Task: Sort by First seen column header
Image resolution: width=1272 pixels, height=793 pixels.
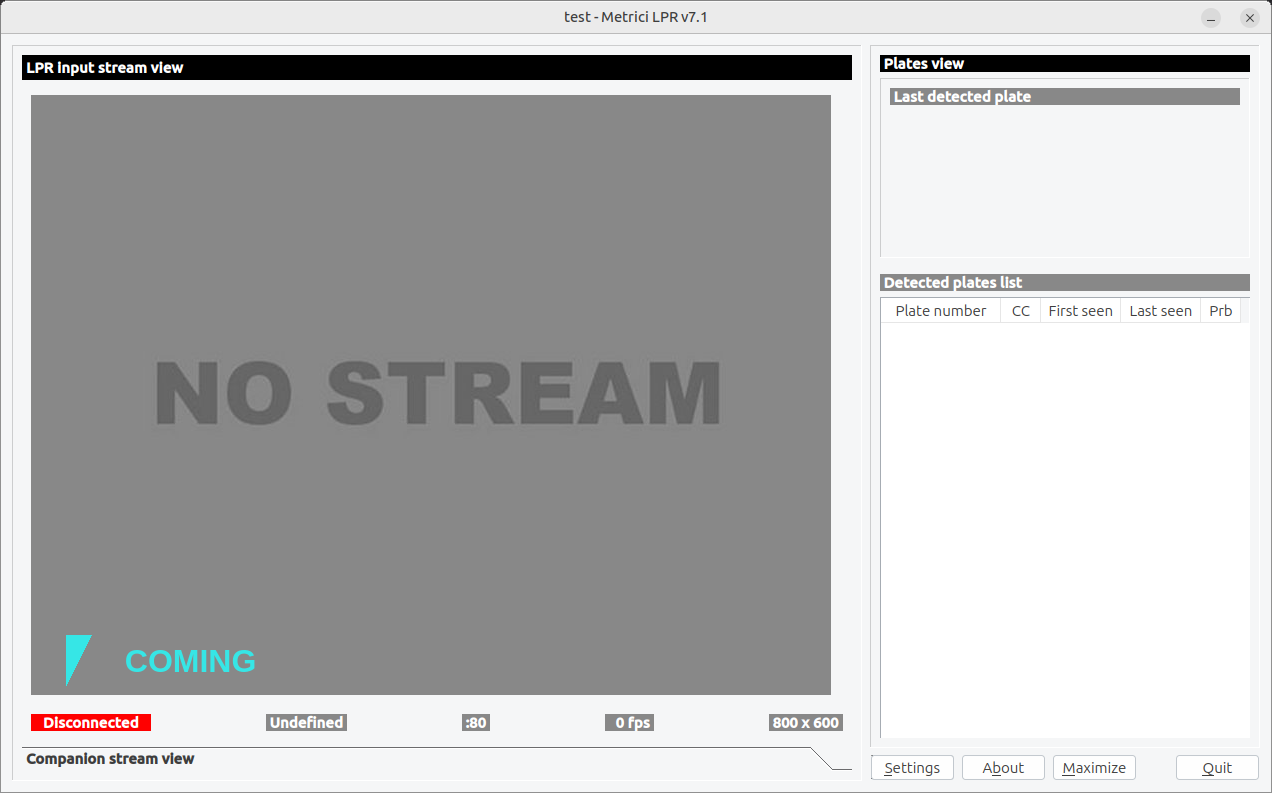Action: click(1081, 310)
